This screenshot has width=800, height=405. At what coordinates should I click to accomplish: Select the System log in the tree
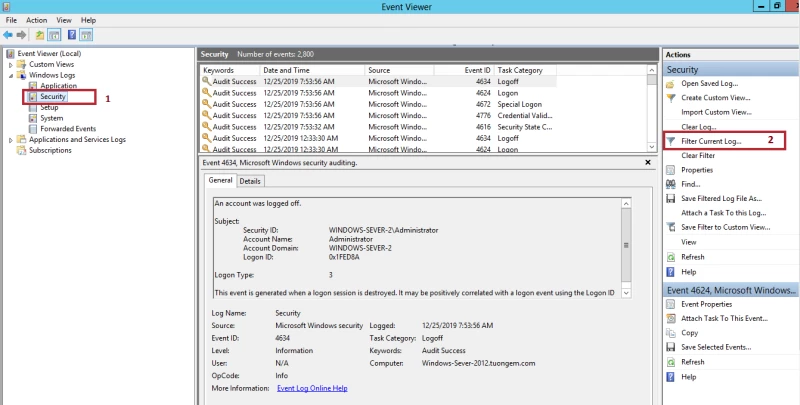point(52,118)
